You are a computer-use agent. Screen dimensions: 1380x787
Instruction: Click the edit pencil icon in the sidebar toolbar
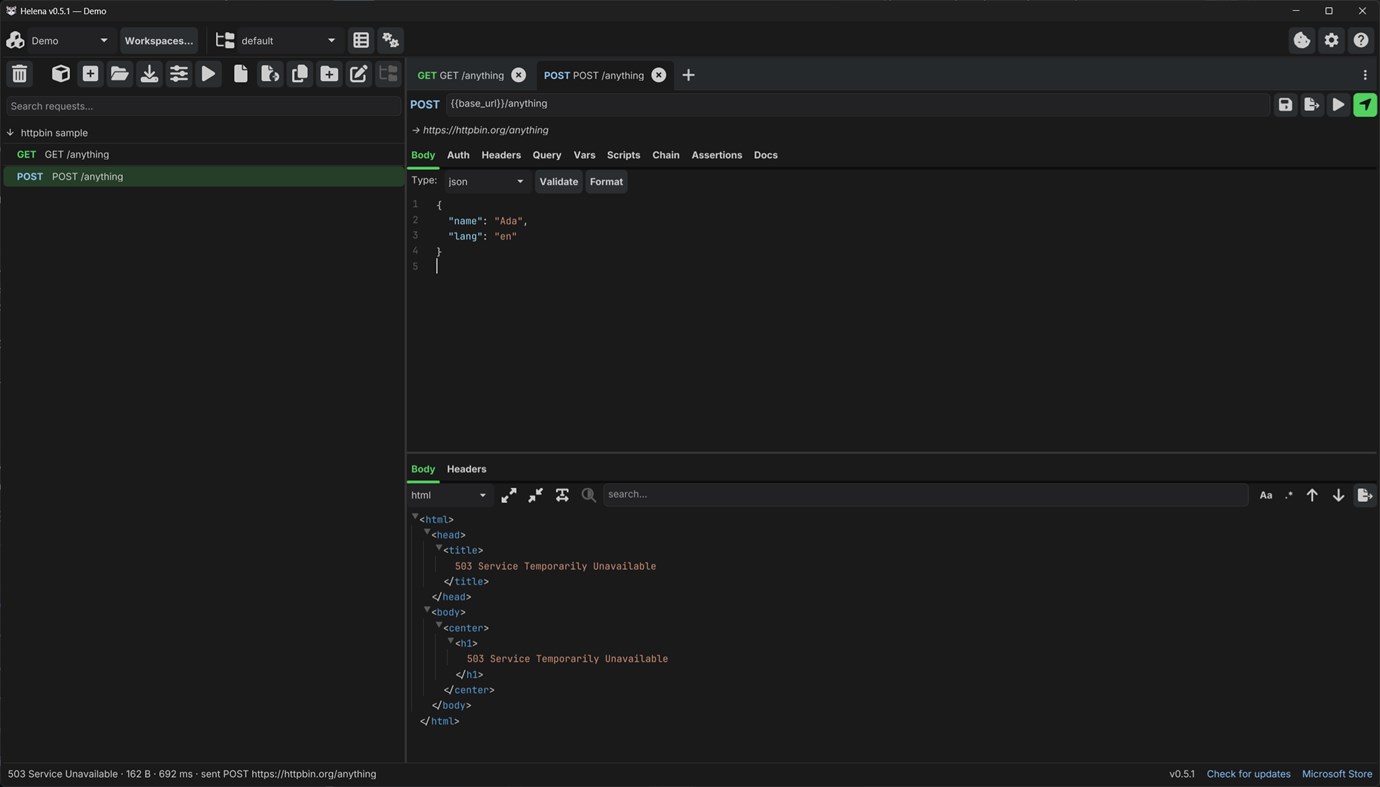coord(358,74)
